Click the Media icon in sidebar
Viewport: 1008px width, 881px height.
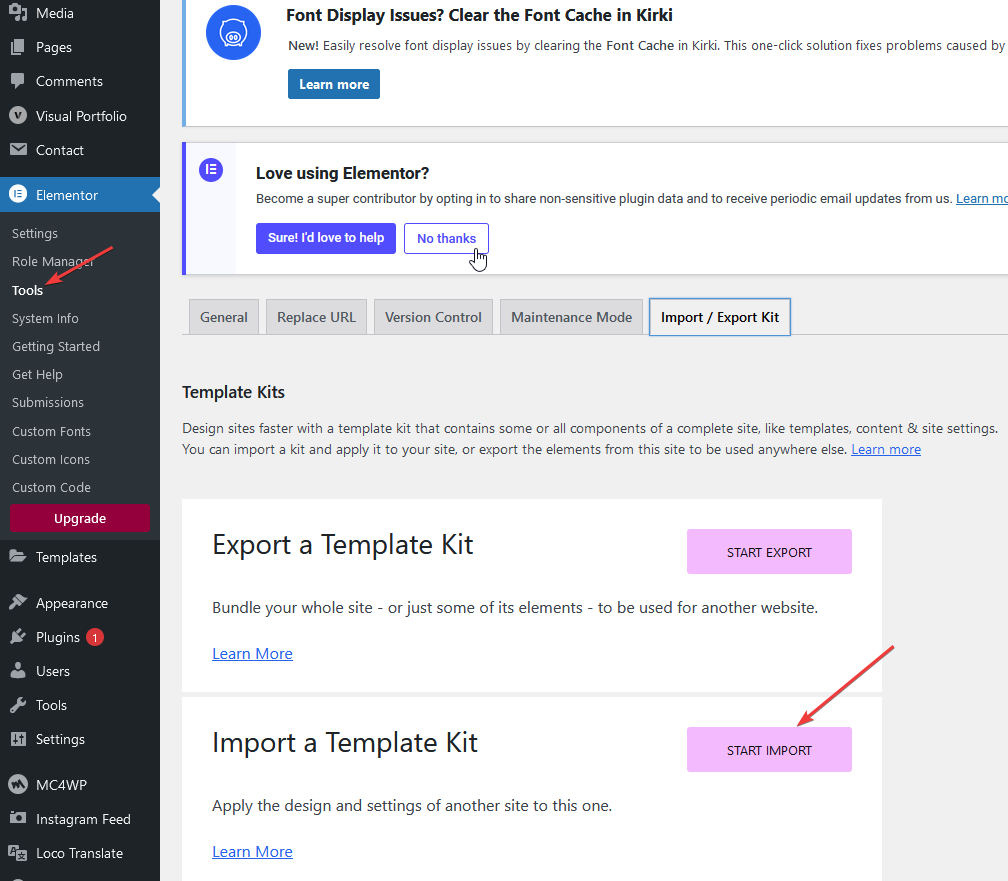pos(18,13)
